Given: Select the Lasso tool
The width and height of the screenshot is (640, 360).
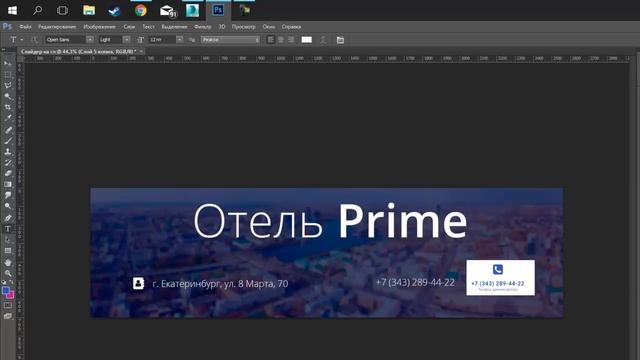Looking at the screenshot, I should [8, 85].
